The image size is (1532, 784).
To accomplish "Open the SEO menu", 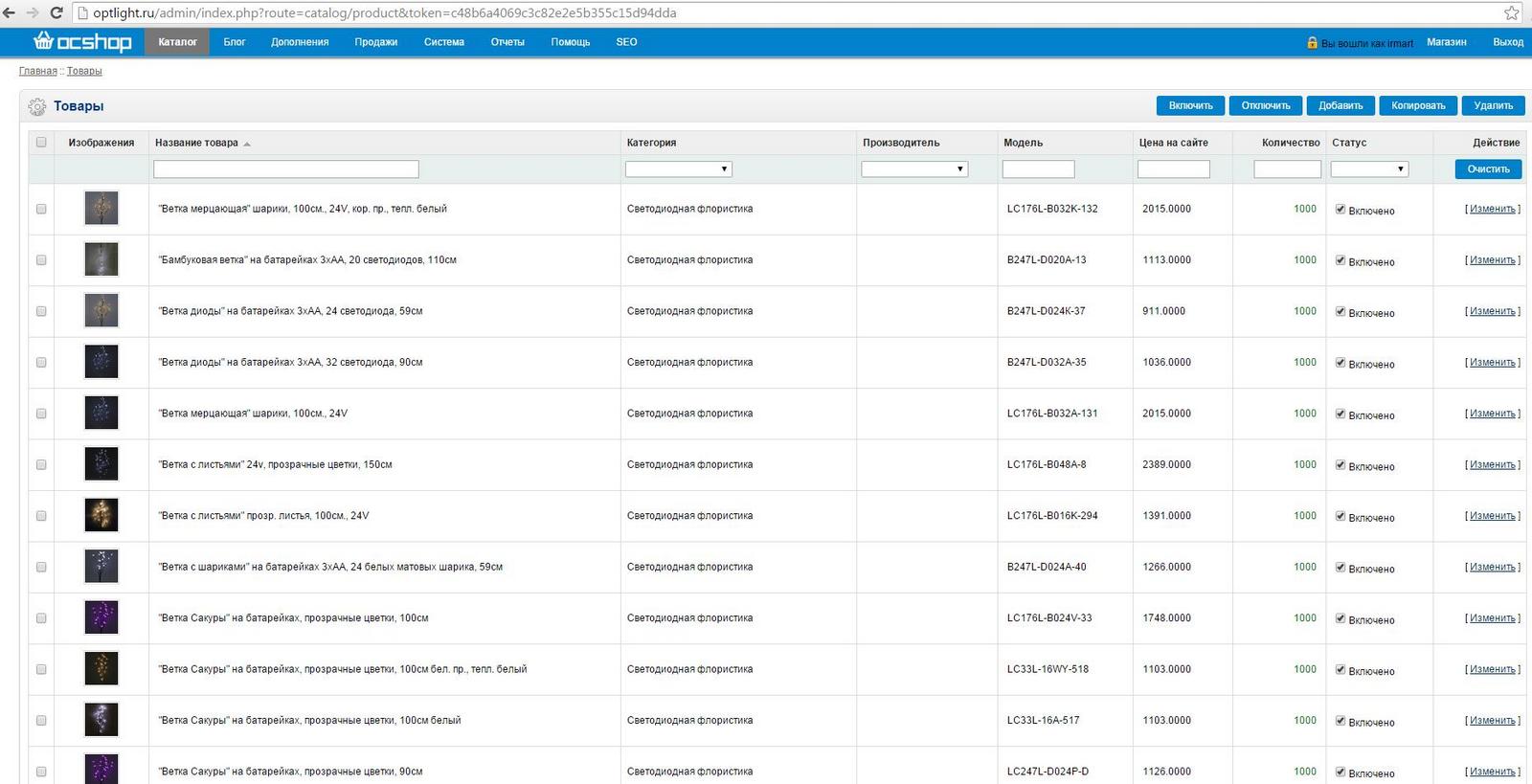I will tap(627, 42).
